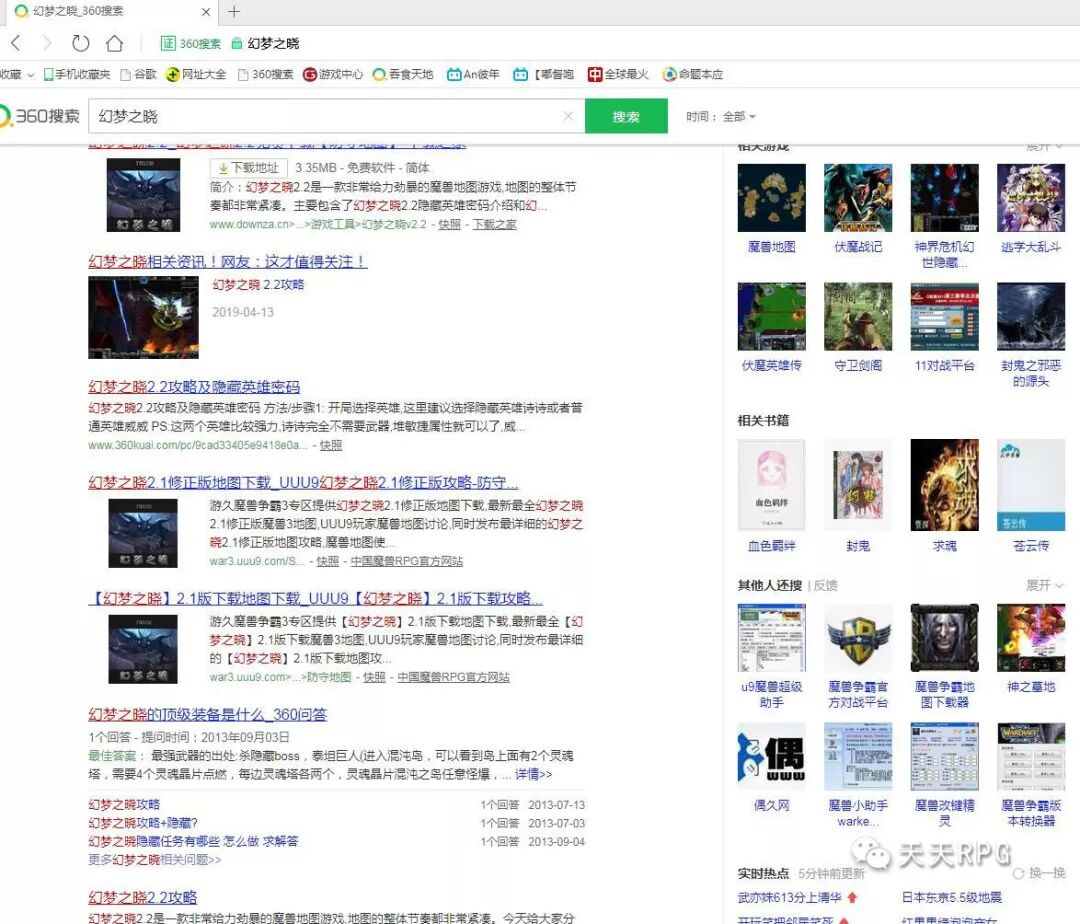Open 血色羁绊 book cover
Screen dimensions: 1080x924
tap(771, 485)
